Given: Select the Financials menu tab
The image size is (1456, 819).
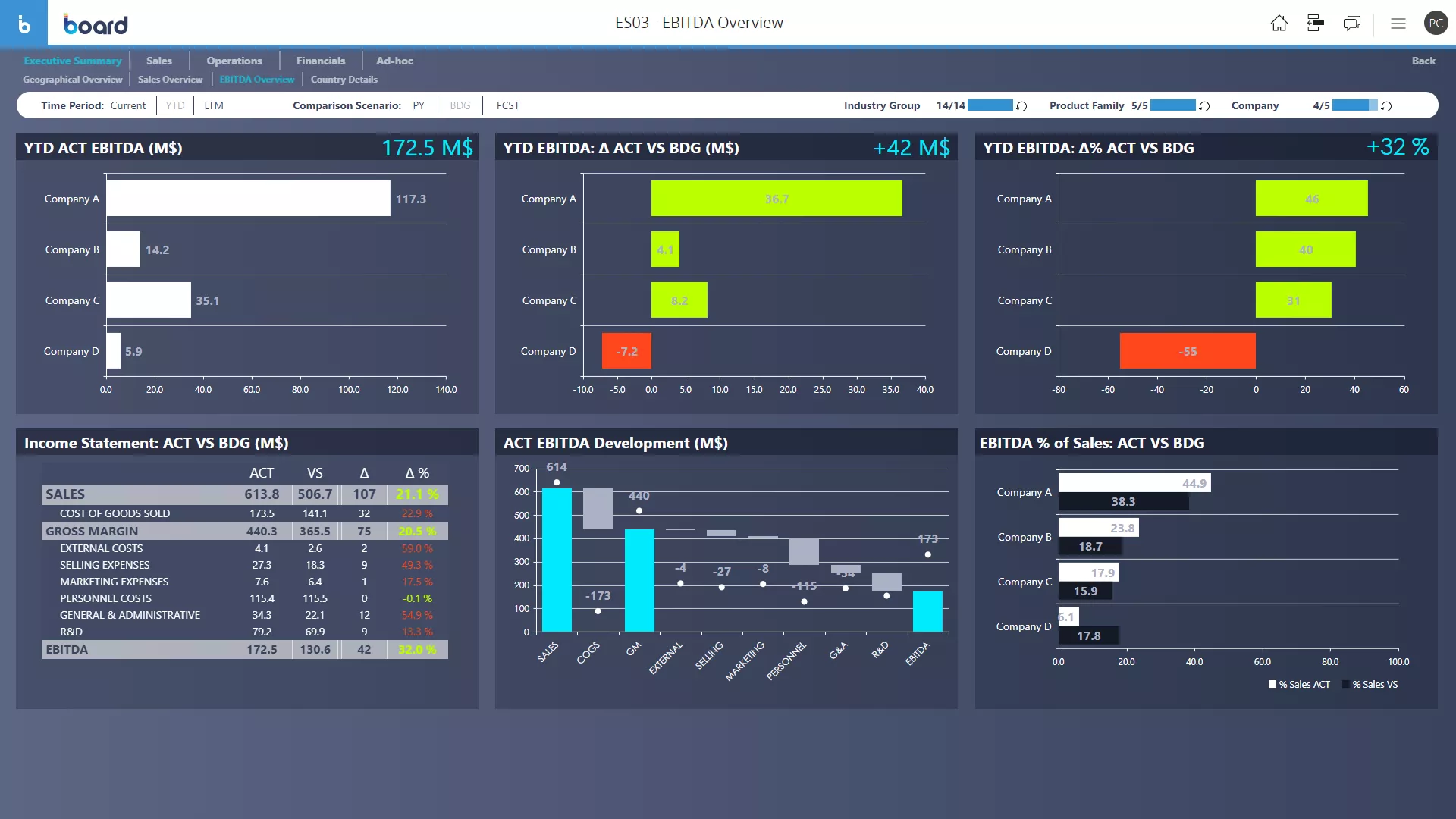Looking at the screenshot, I should (319, 60).
